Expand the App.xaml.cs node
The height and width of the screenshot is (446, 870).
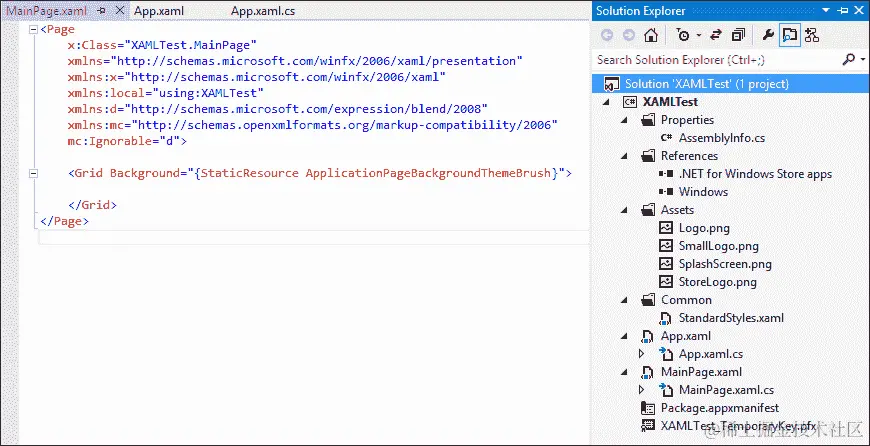pos(641,353)
